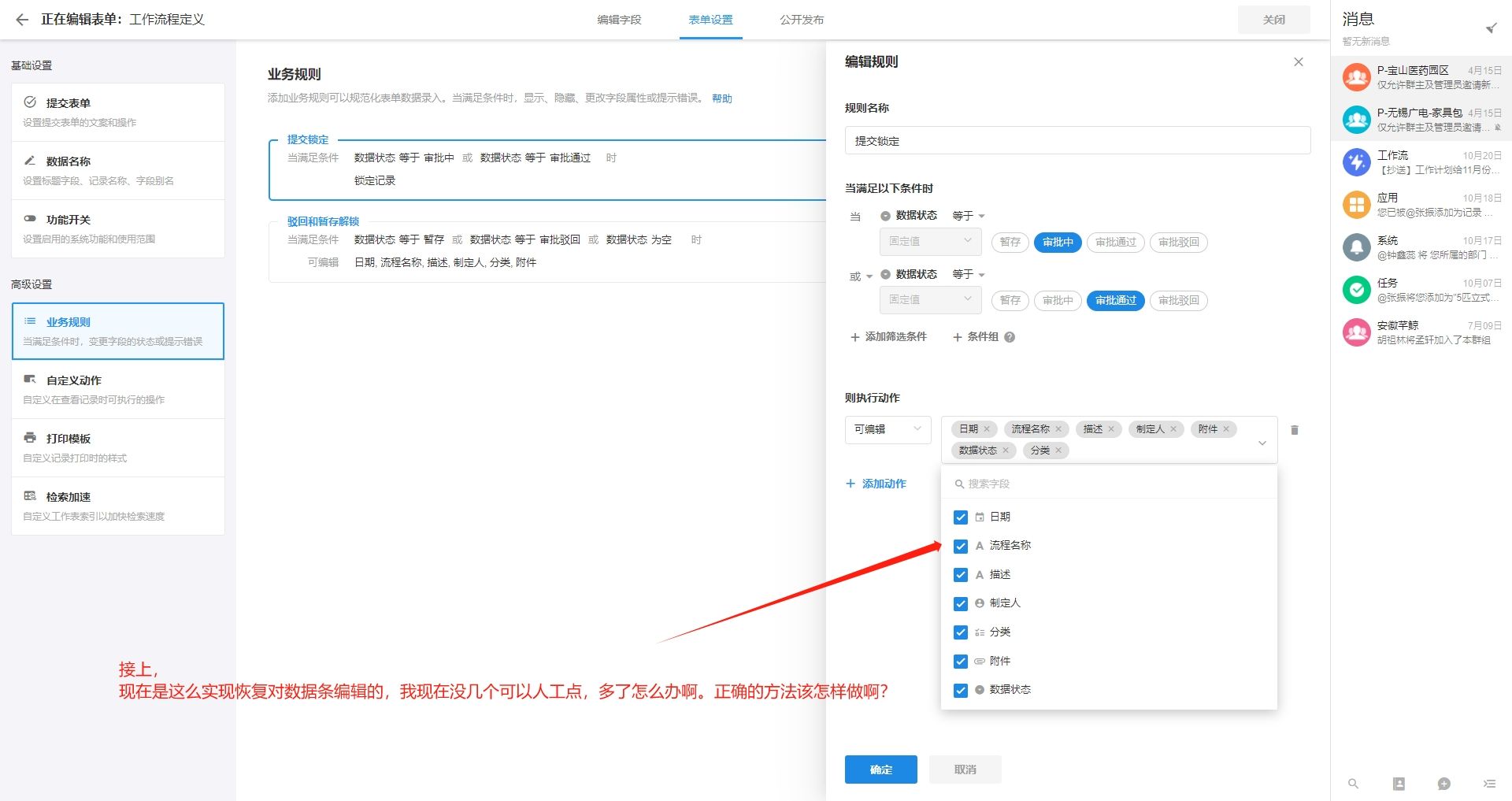Start a new chat via plus bubble icon
This screenshot has height=801, width=1512.
point(1444,784)
